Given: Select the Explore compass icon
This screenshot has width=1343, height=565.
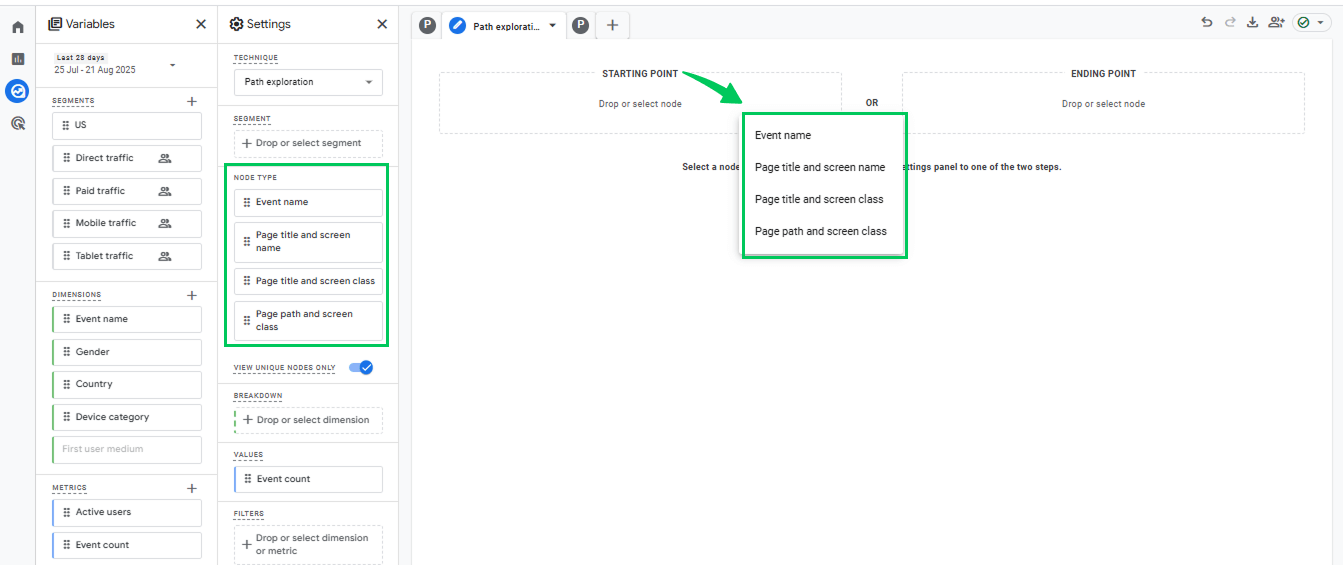Looking at the screenshot, I should pos(17,91).
